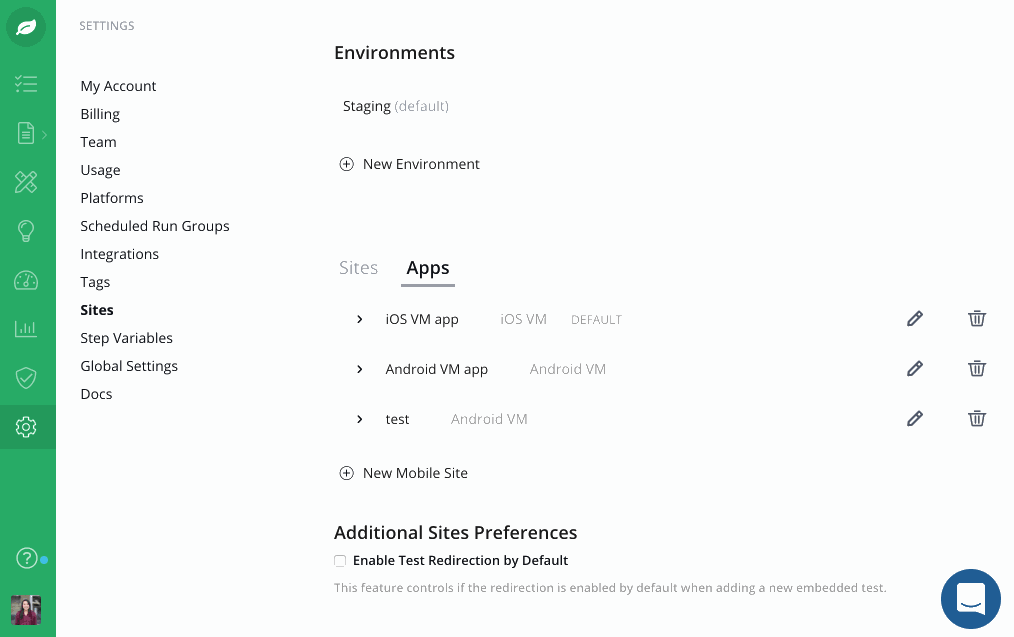Delete the test app with trash icon
Viewport: 1014px width, 637px height.
tap(976, 418)
